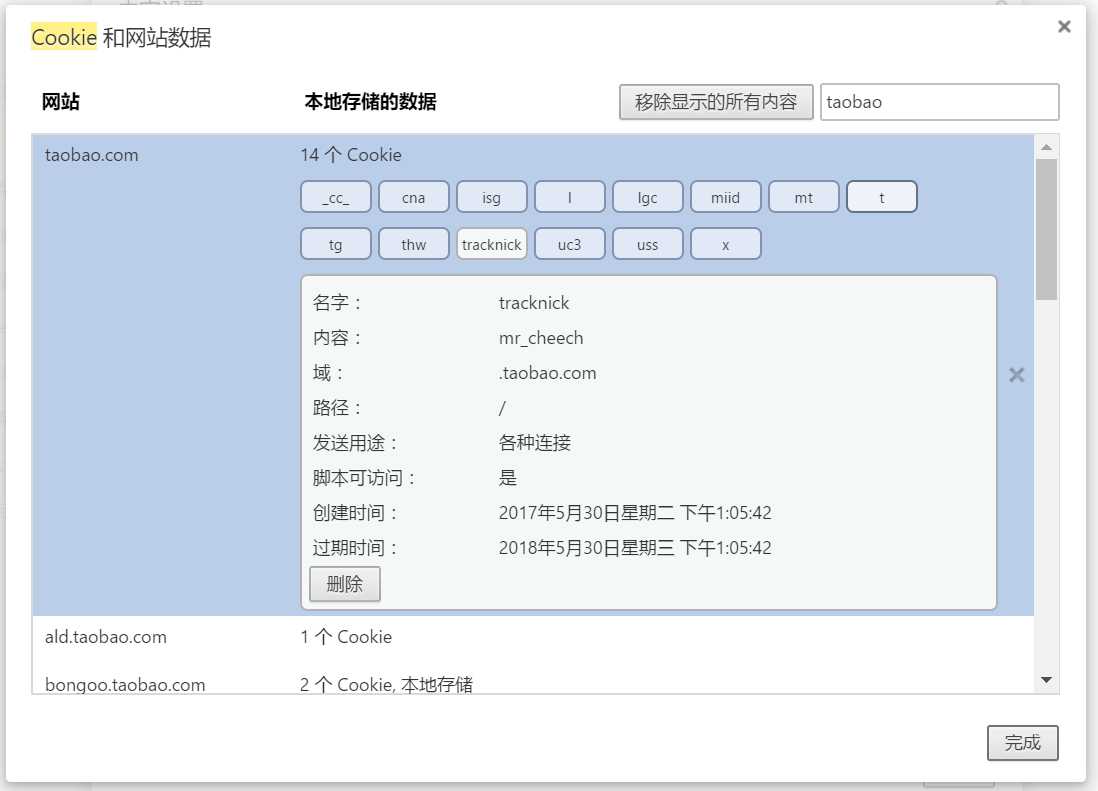Viewport: 1098px width, 791px height.
Task: Show the lgc cookie details
Action: click(647, 197)
